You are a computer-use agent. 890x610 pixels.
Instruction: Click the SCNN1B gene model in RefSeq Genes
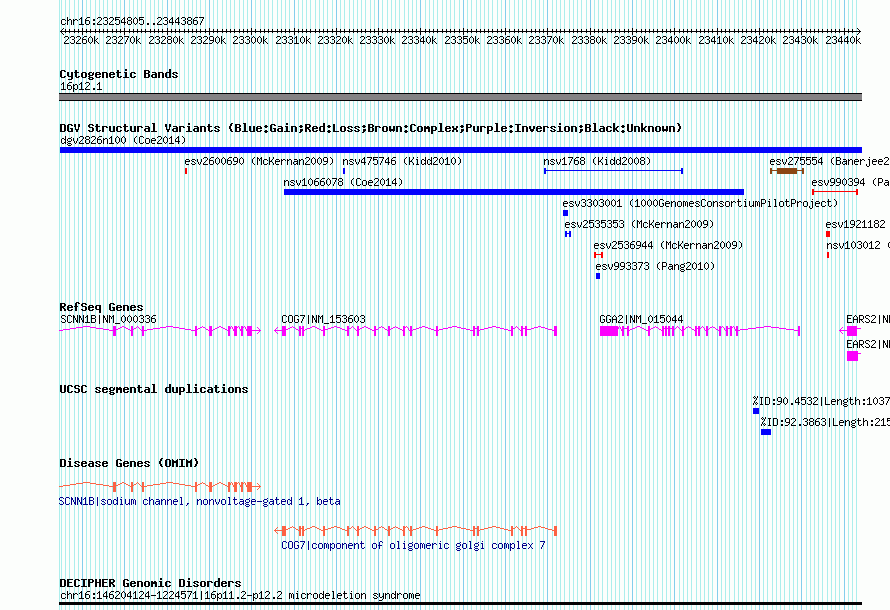click(160, 331)
